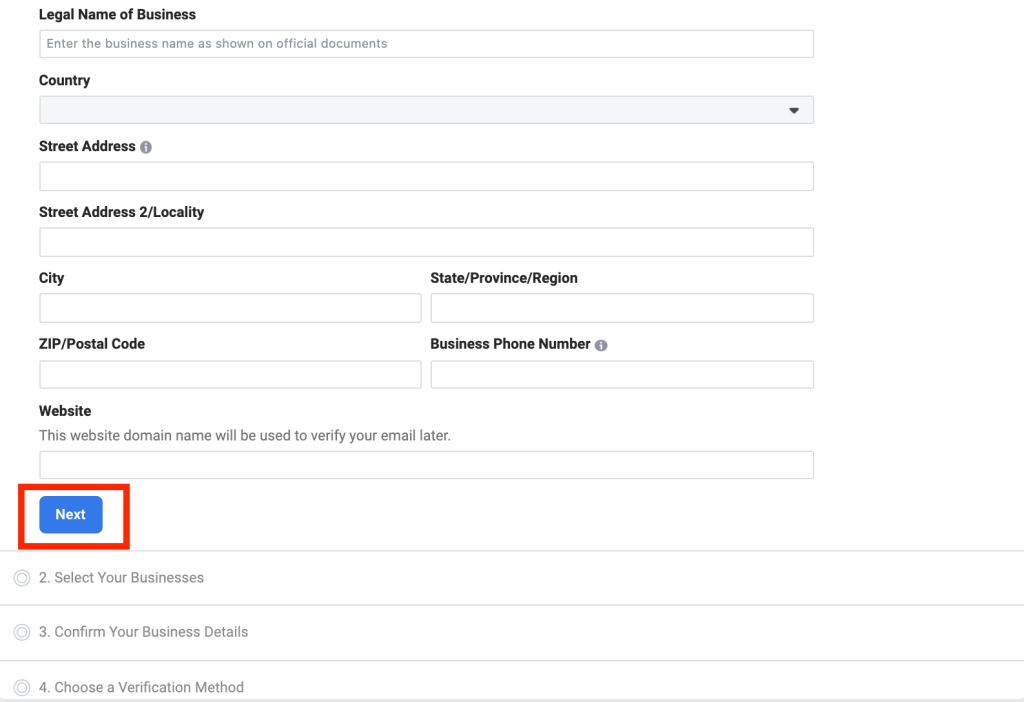Screen dimensions: 1024x702
Task: Open the Country dropdown arrow
Action: (x=794, y=110)
